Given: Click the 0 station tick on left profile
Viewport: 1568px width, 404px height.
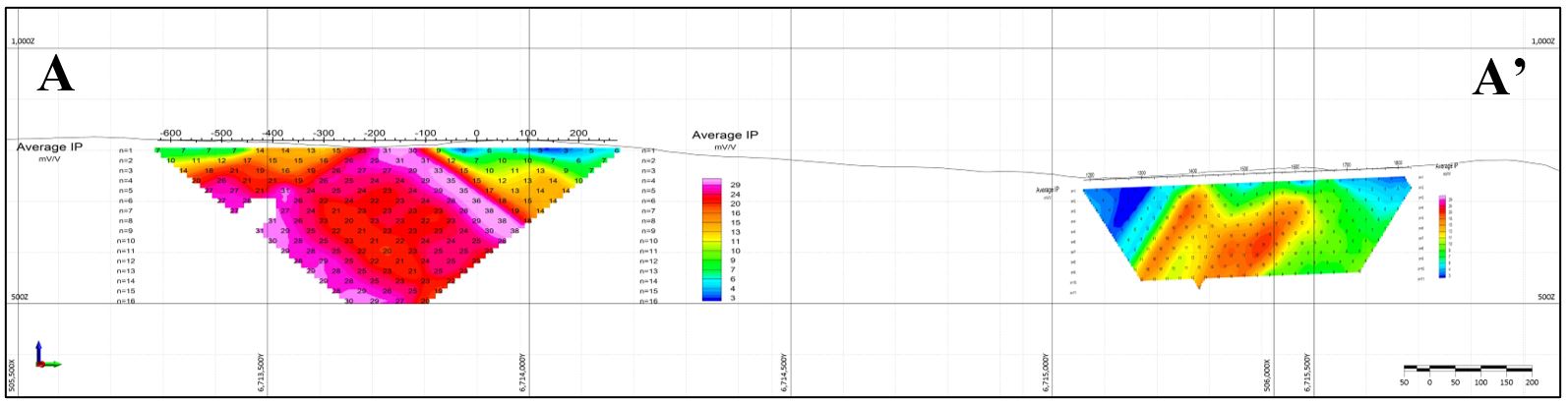Looking at the screenshot, I should coord(477,134).
